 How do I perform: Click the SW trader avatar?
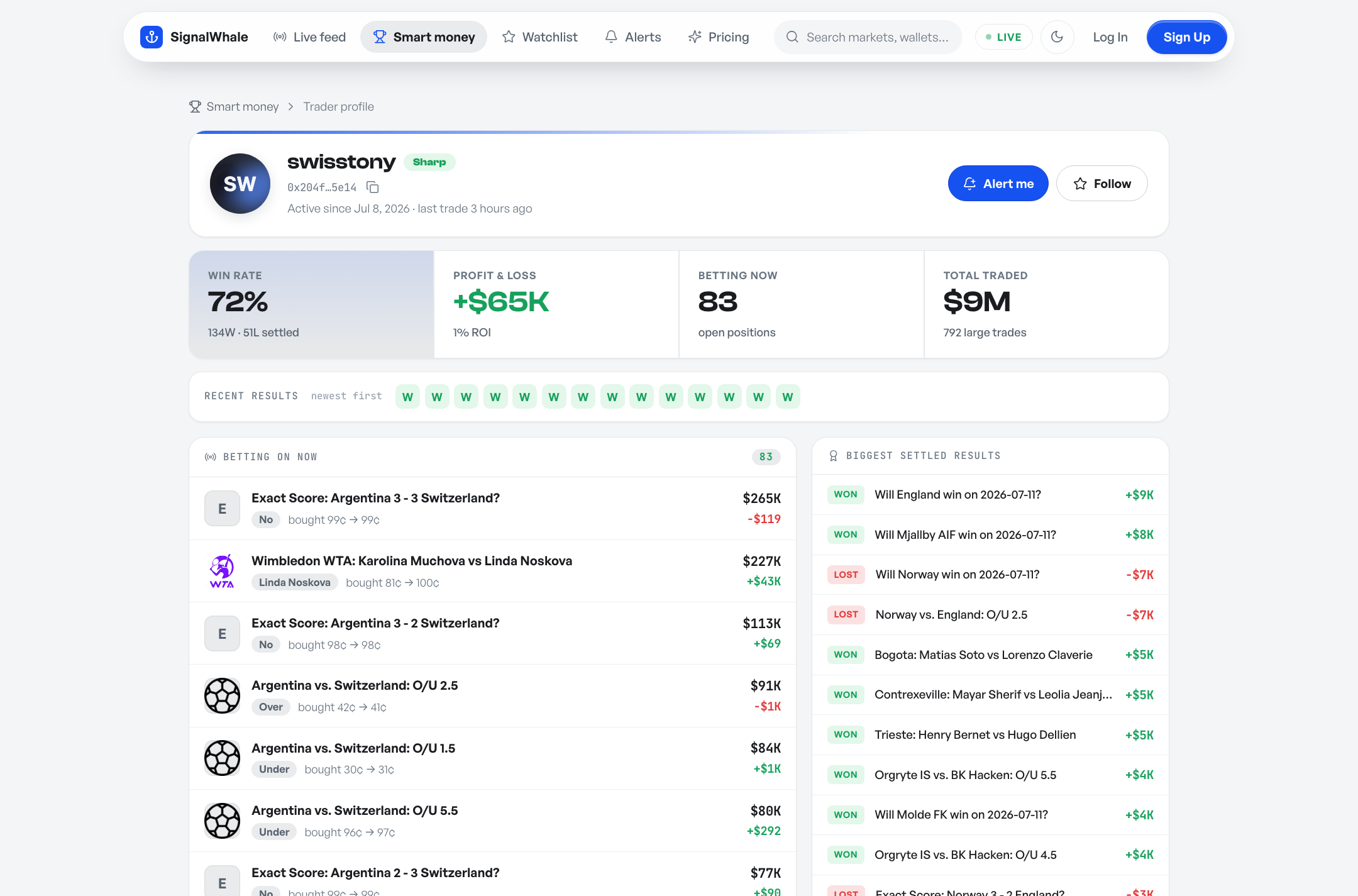[x=240, y=184]
